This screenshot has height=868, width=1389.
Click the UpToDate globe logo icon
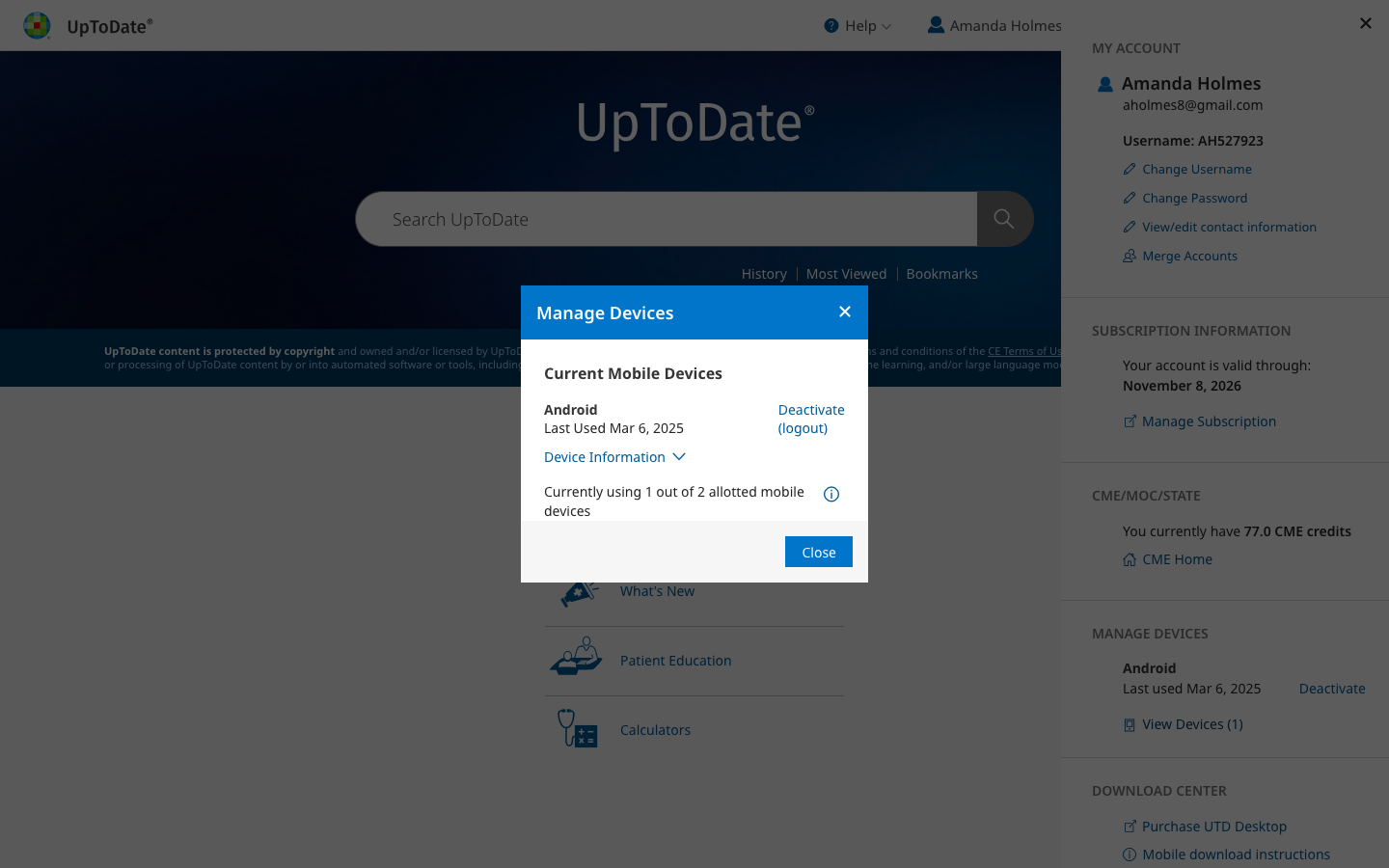point(37,25)
